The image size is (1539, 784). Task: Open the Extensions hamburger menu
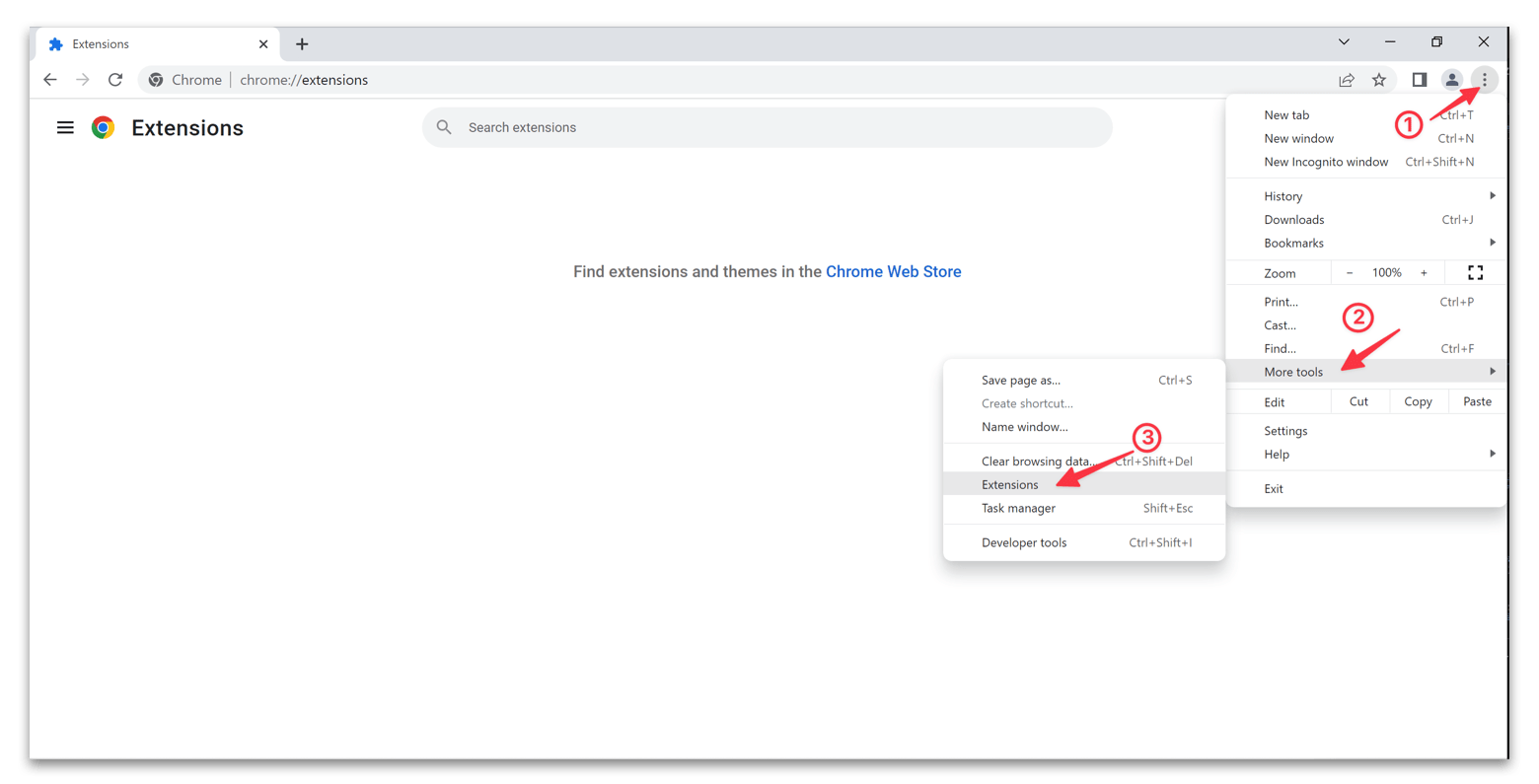pos(65,127)
